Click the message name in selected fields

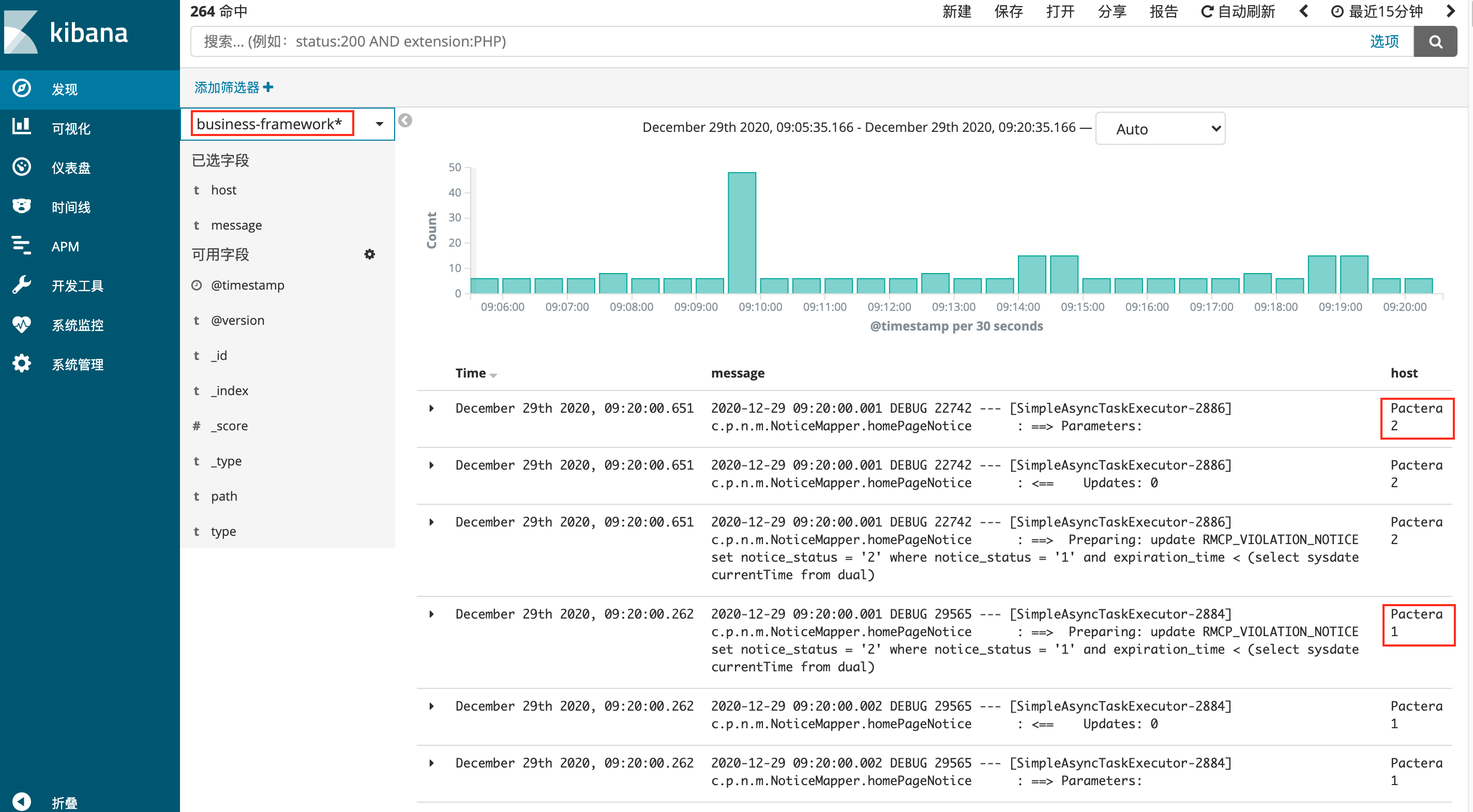(236, 225)
